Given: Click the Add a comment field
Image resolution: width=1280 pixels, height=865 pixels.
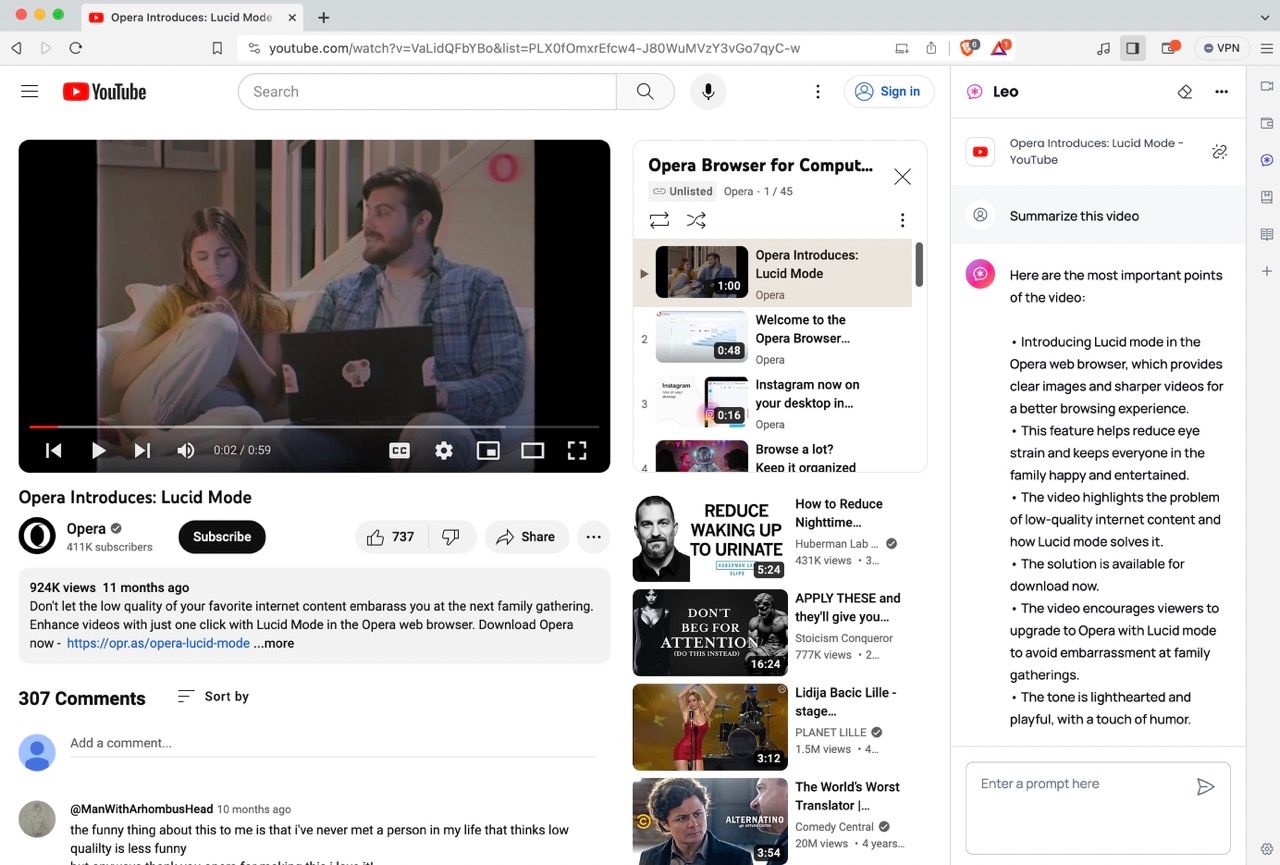Looking at the screenshot, I should pyautogui.click(x=332, y=743).
